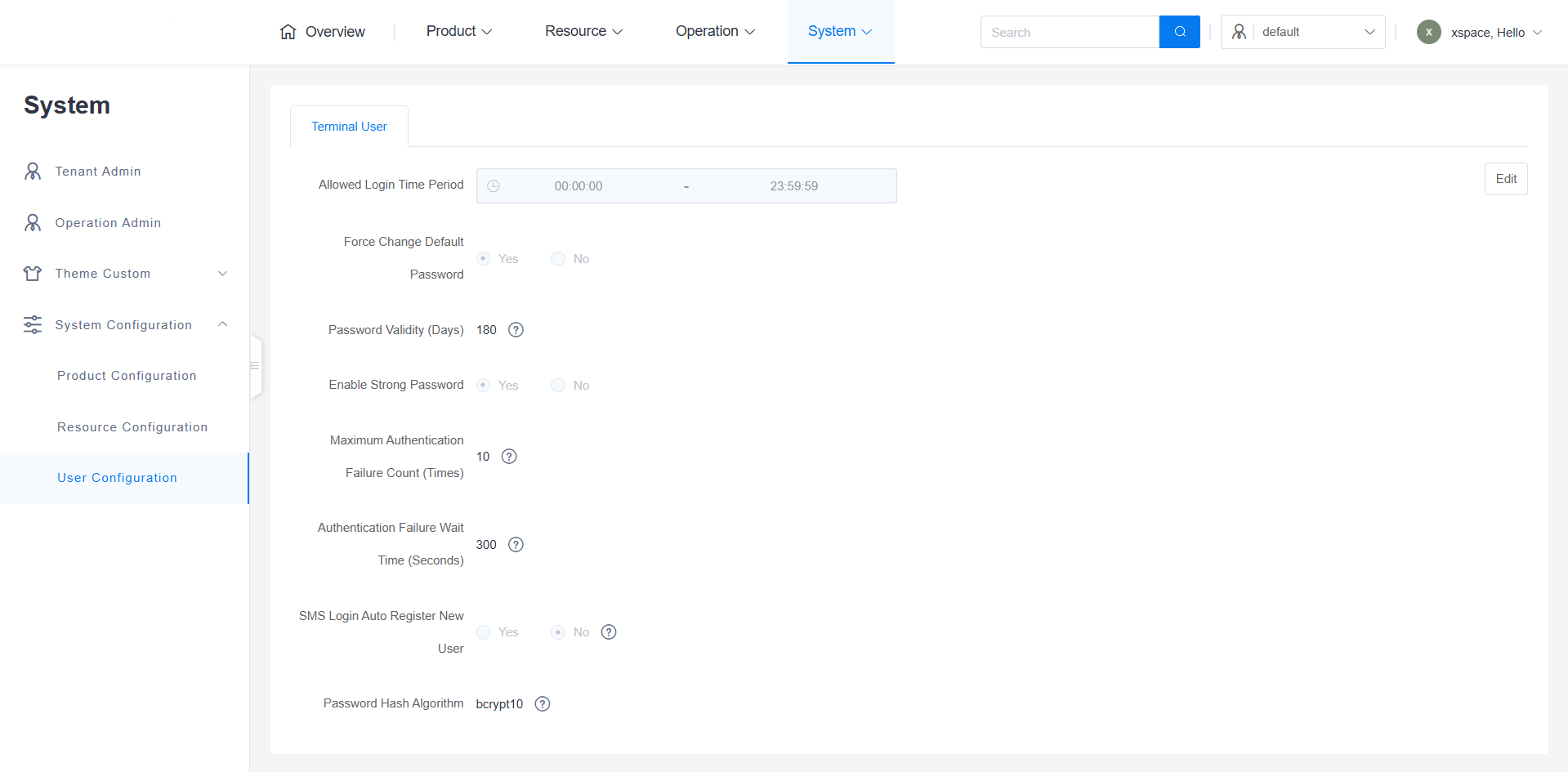The image size is (1568, 772).
Task: Click help icon beside Authentication Failure Wait Time
Action: pyautogui.click(x=516, y=545)
